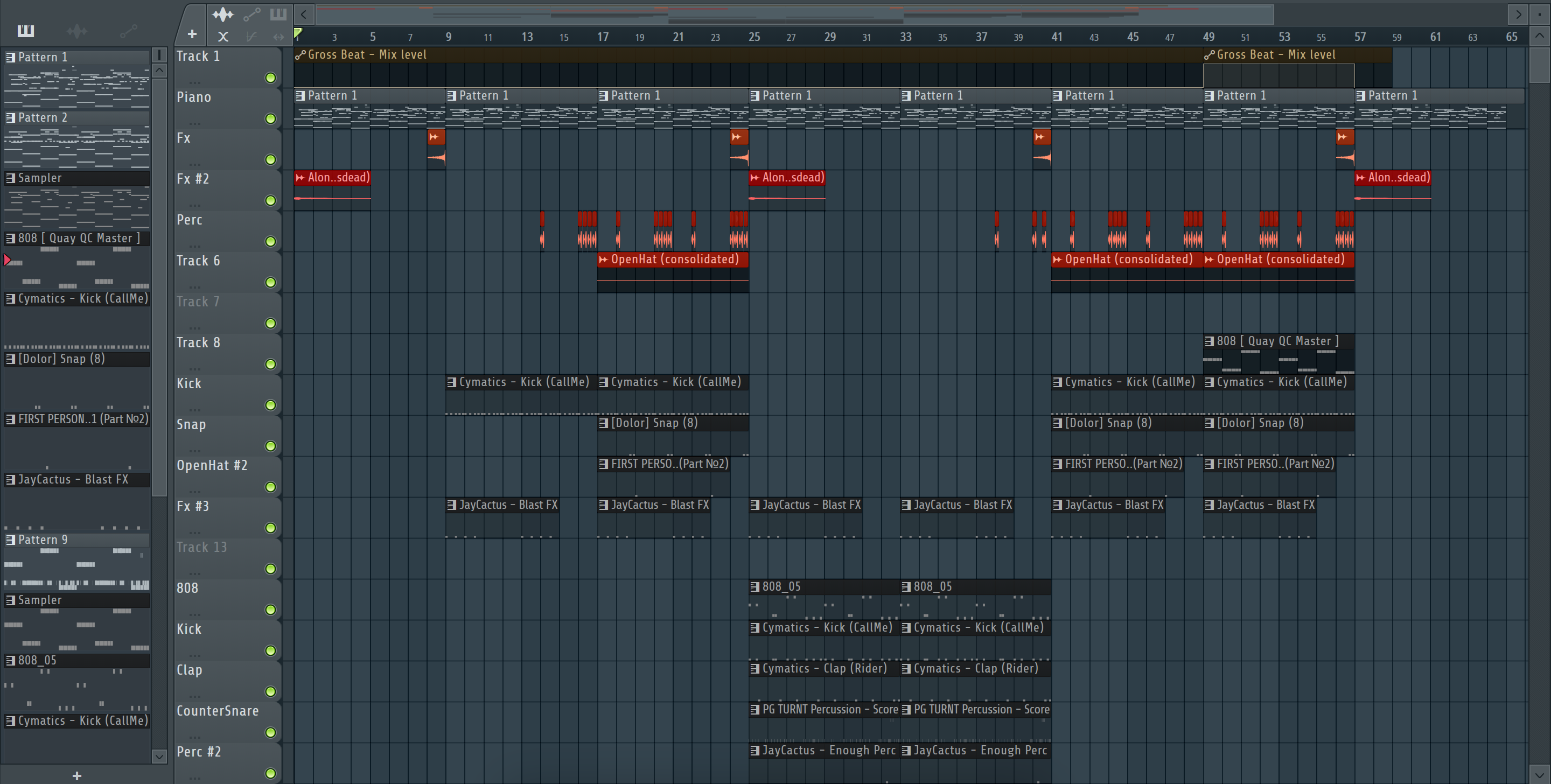The width and height of the screenshot is (1551, 784).
Task: Select automation clip focus icon
Action: pos(251,15)
